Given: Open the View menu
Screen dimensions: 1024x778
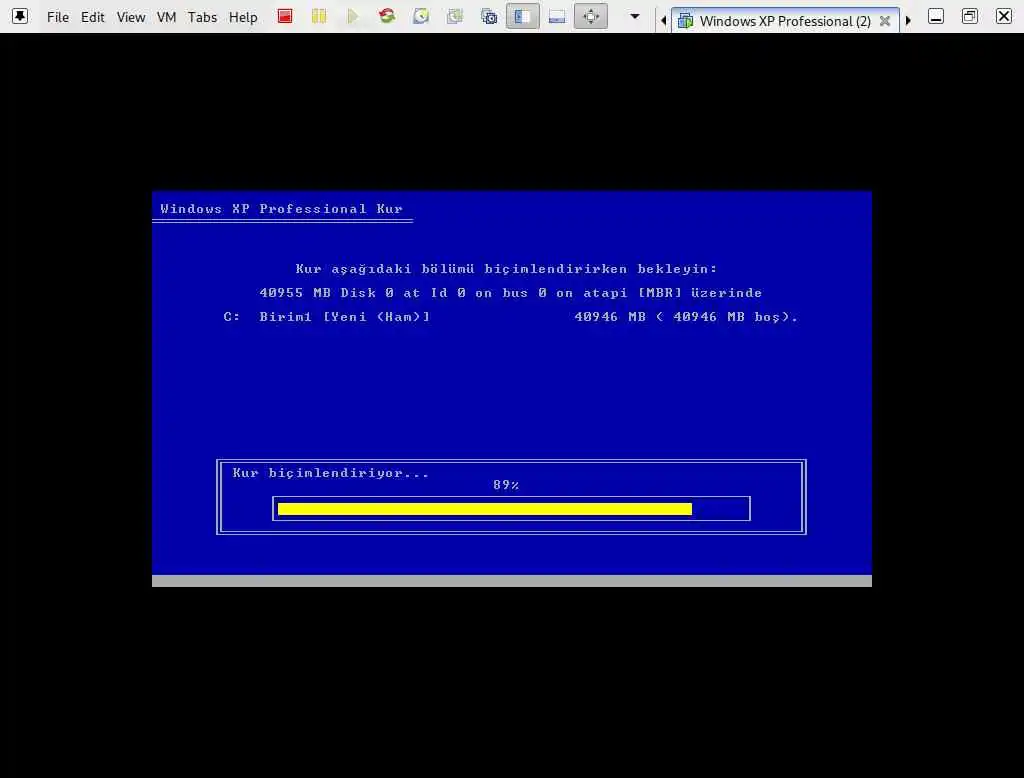Looking at the screenshot, I should pyautogui.click(x=131, y=18).
